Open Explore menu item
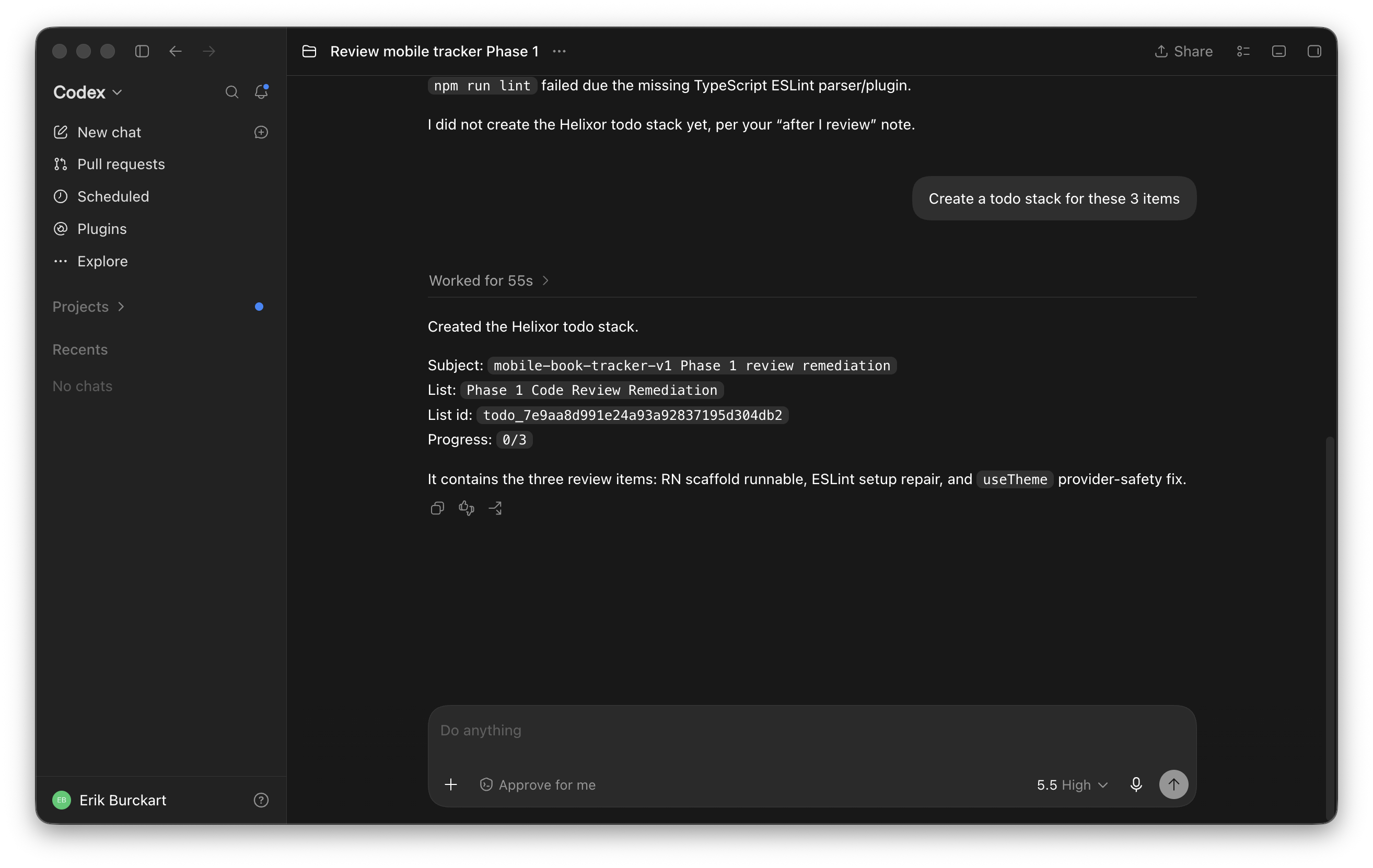 (x=91, y=261)
